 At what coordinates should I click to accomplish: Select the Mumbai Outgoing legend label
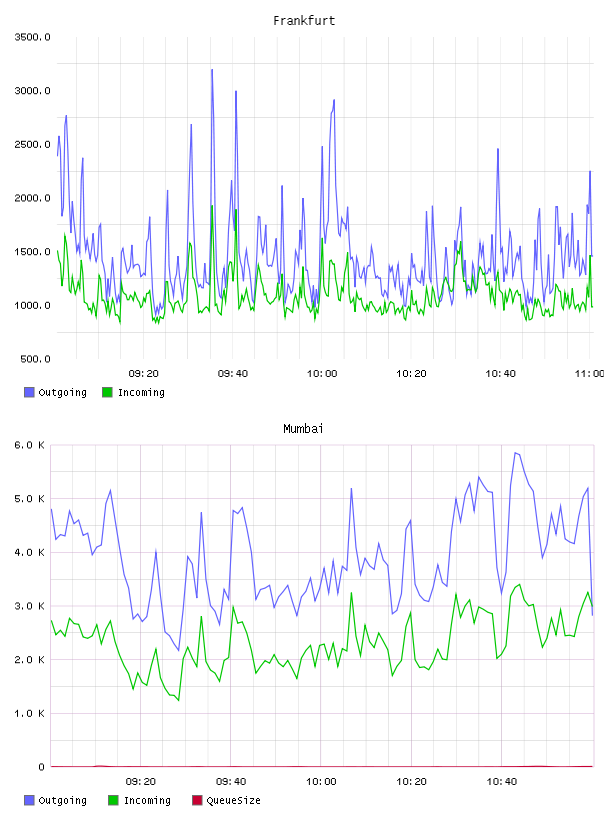pyautogui.click(x=62, y=800)
